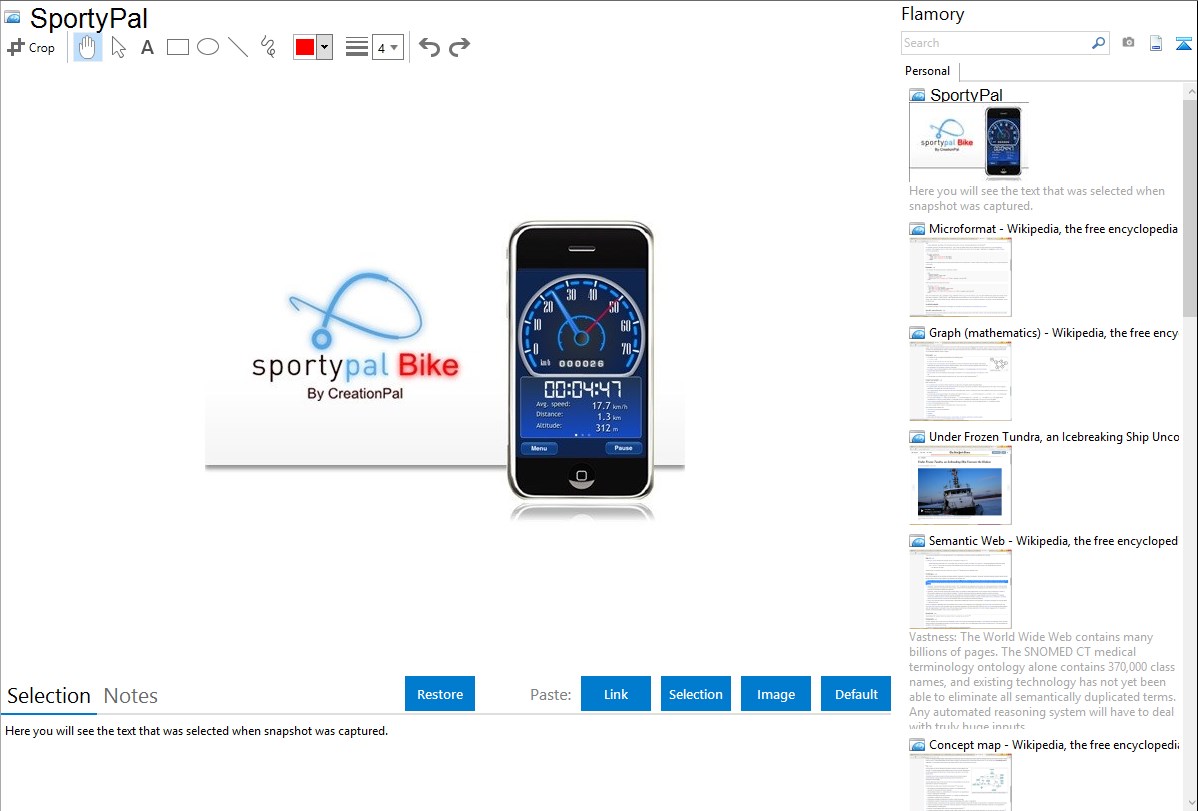Open the Personal tab
The width and height of the screenshot is (1198, 811).
coord(928,71)
